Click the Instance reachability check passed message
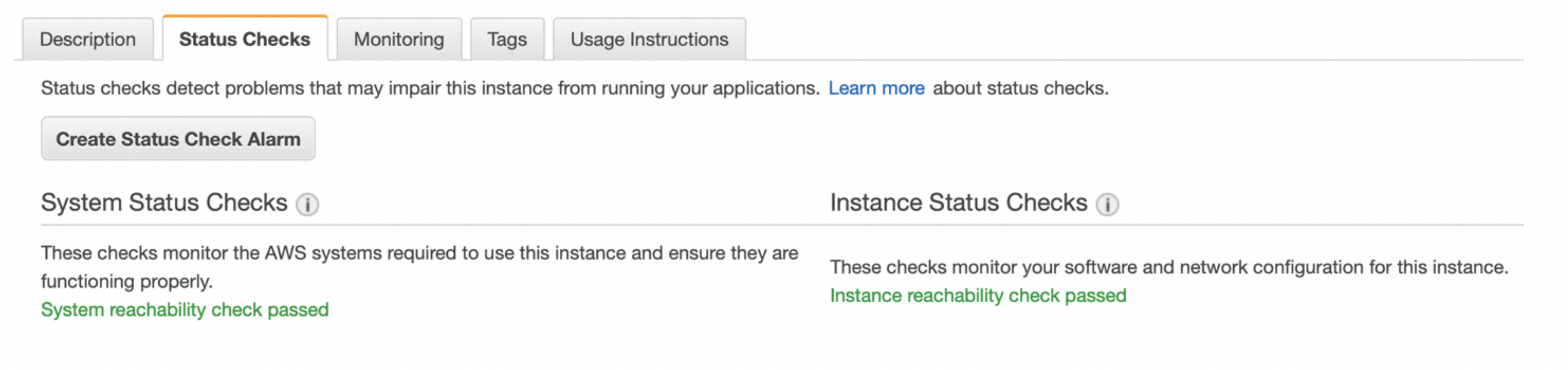Screen dimensions: 1568x370 (x=978, y=295)
